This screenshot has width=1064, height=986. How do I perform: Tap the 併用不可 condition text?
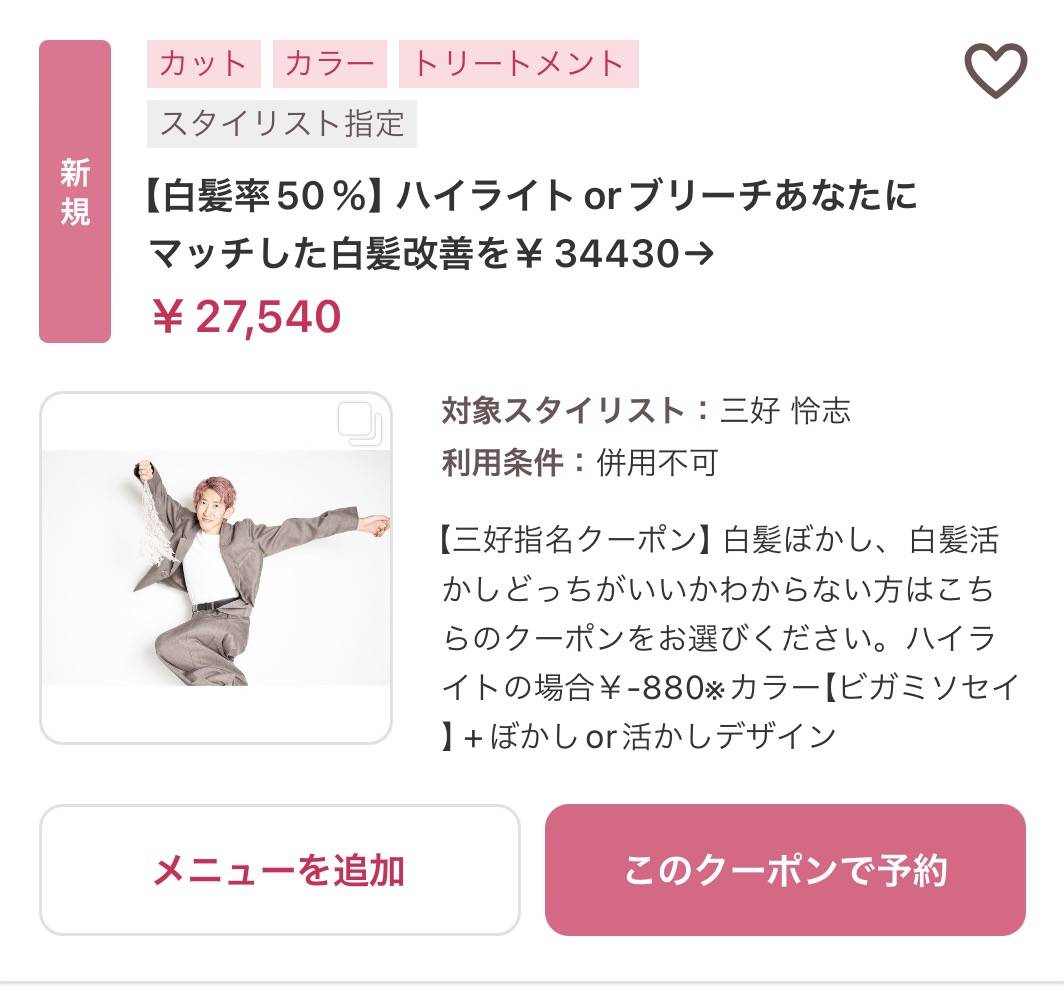pos(657,463)
